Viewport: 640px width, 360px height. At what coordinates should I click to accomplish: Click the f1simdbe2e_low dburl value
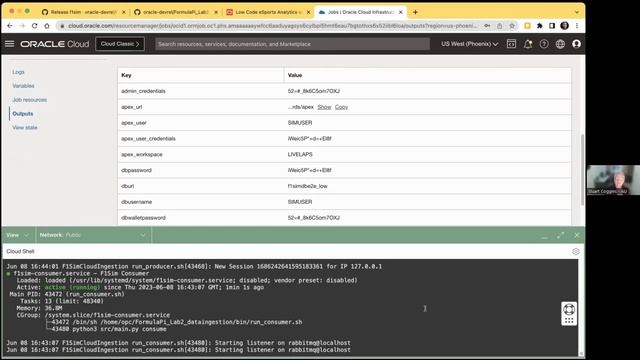307,186
